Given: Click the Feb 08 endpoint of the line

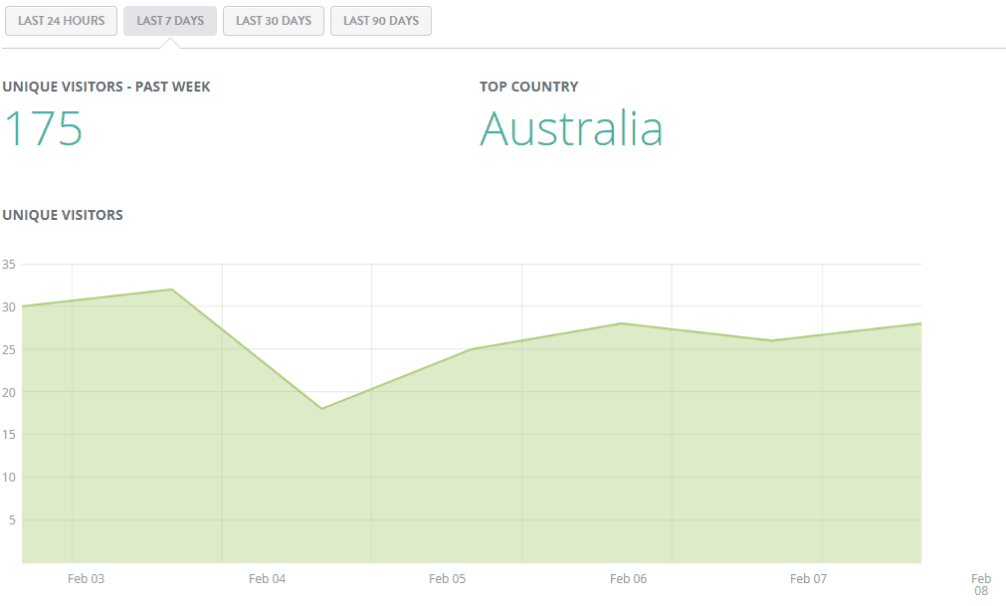Looking at the screenshot, I should [920, 323].
